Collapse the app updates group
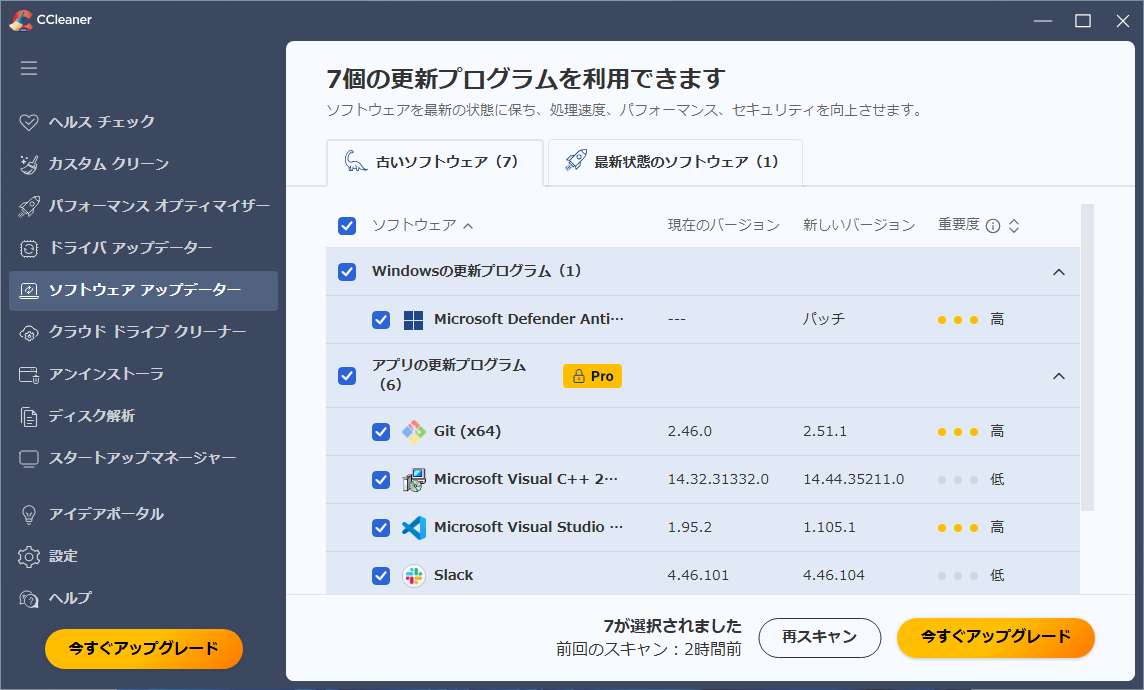The height and width of the screenshot is (690, 1144). (1059, 376)
